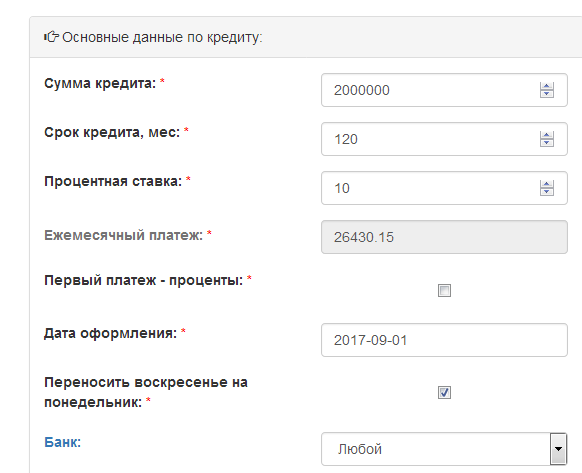Select the 'Любой' bank combo box
This screenshot has width=582, height=473.
(x=444, y=449)
